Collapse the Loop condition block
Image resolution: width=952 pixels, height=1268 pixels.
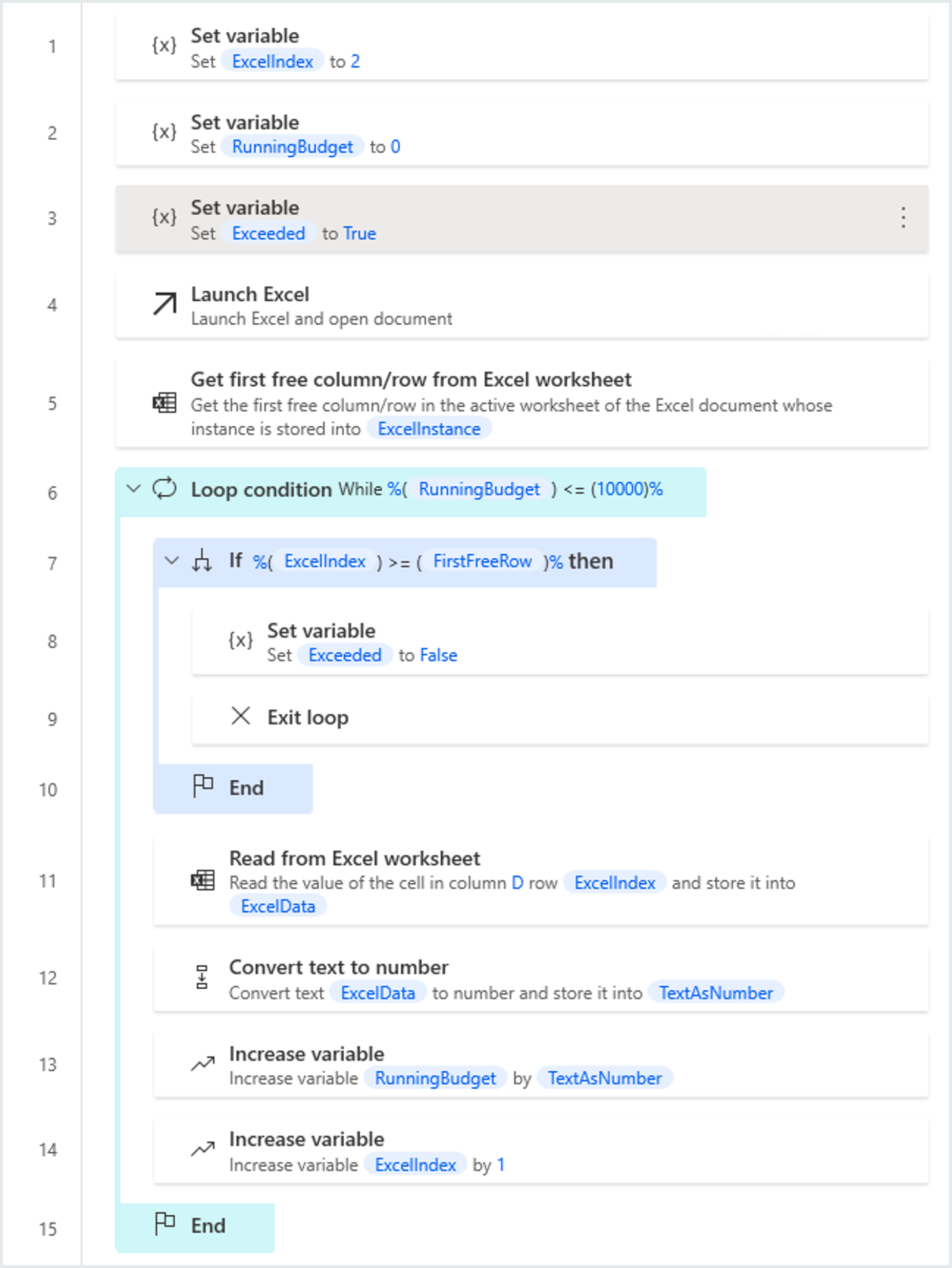133,488
